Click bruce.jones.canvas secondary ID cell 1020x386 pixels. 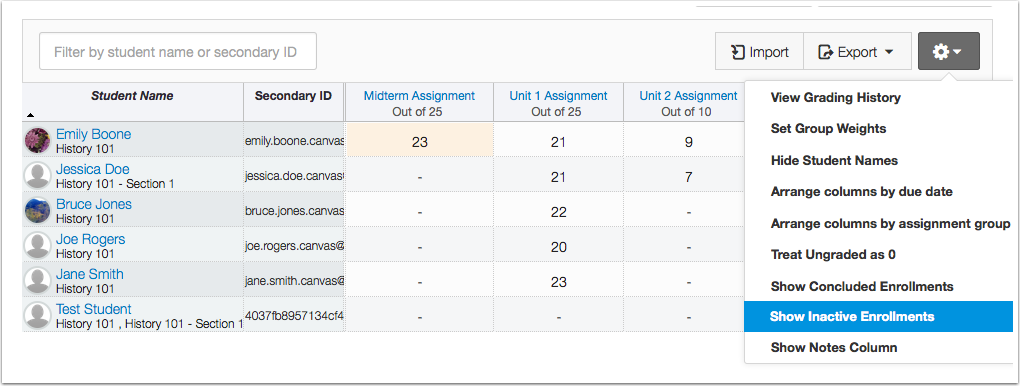pos(295,210)
